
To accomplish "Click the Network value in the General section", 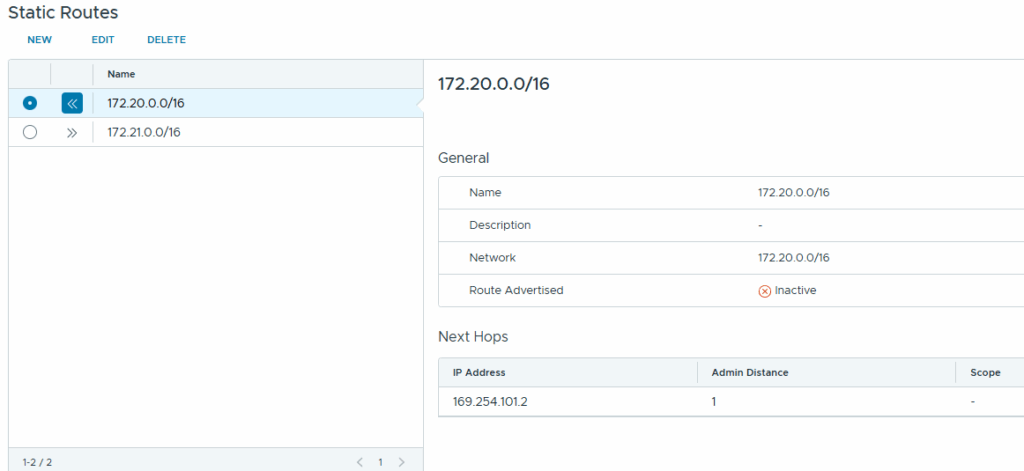I will [x=794, y=258].
